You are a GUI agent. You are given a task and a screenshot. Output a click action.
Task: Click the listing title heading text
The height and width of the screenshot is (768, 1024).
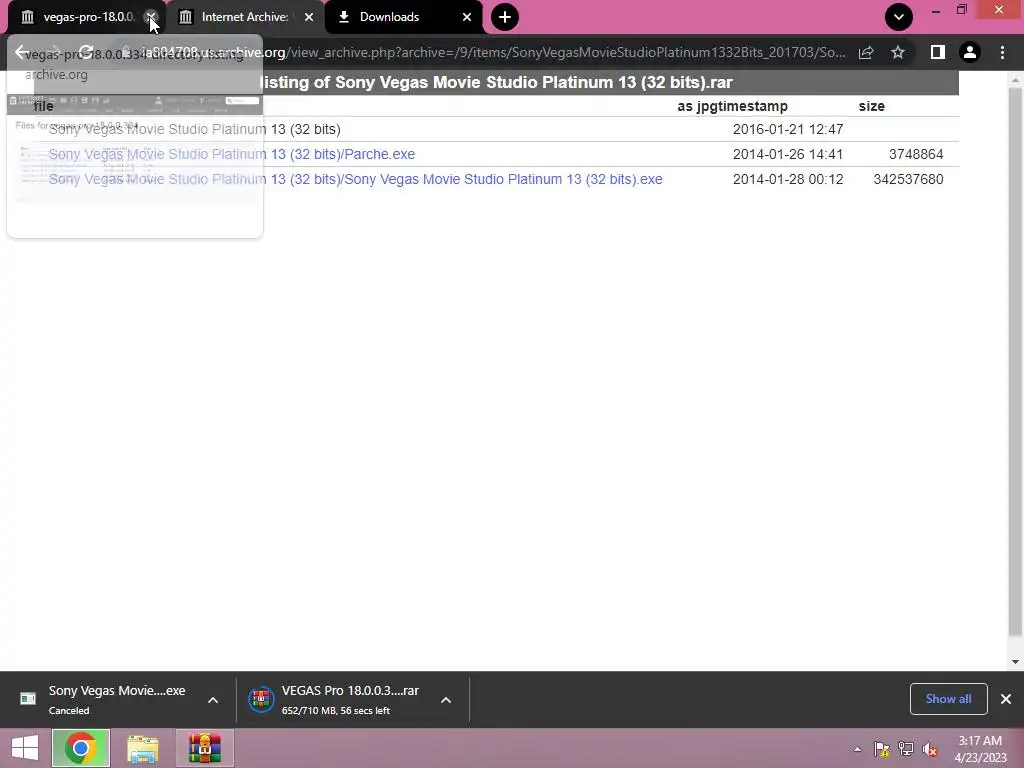pos(496,82)
